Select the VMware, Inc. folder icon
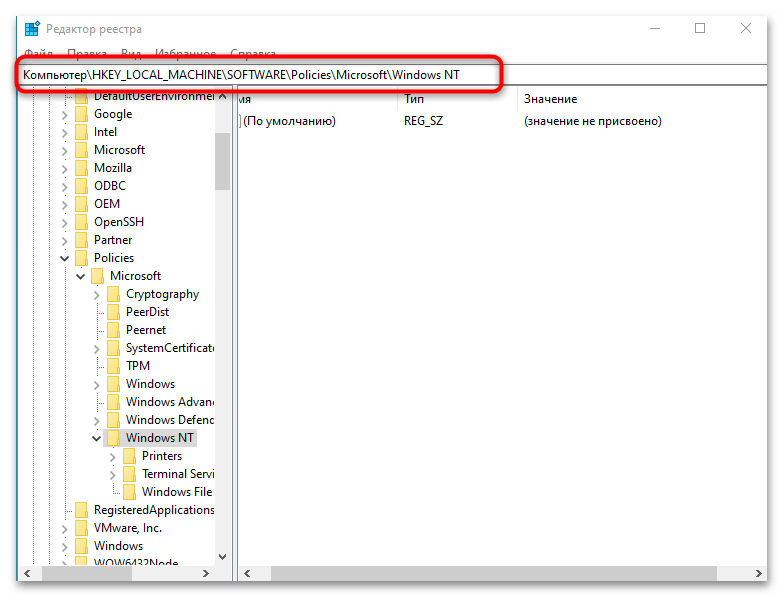 pos(81,528)
